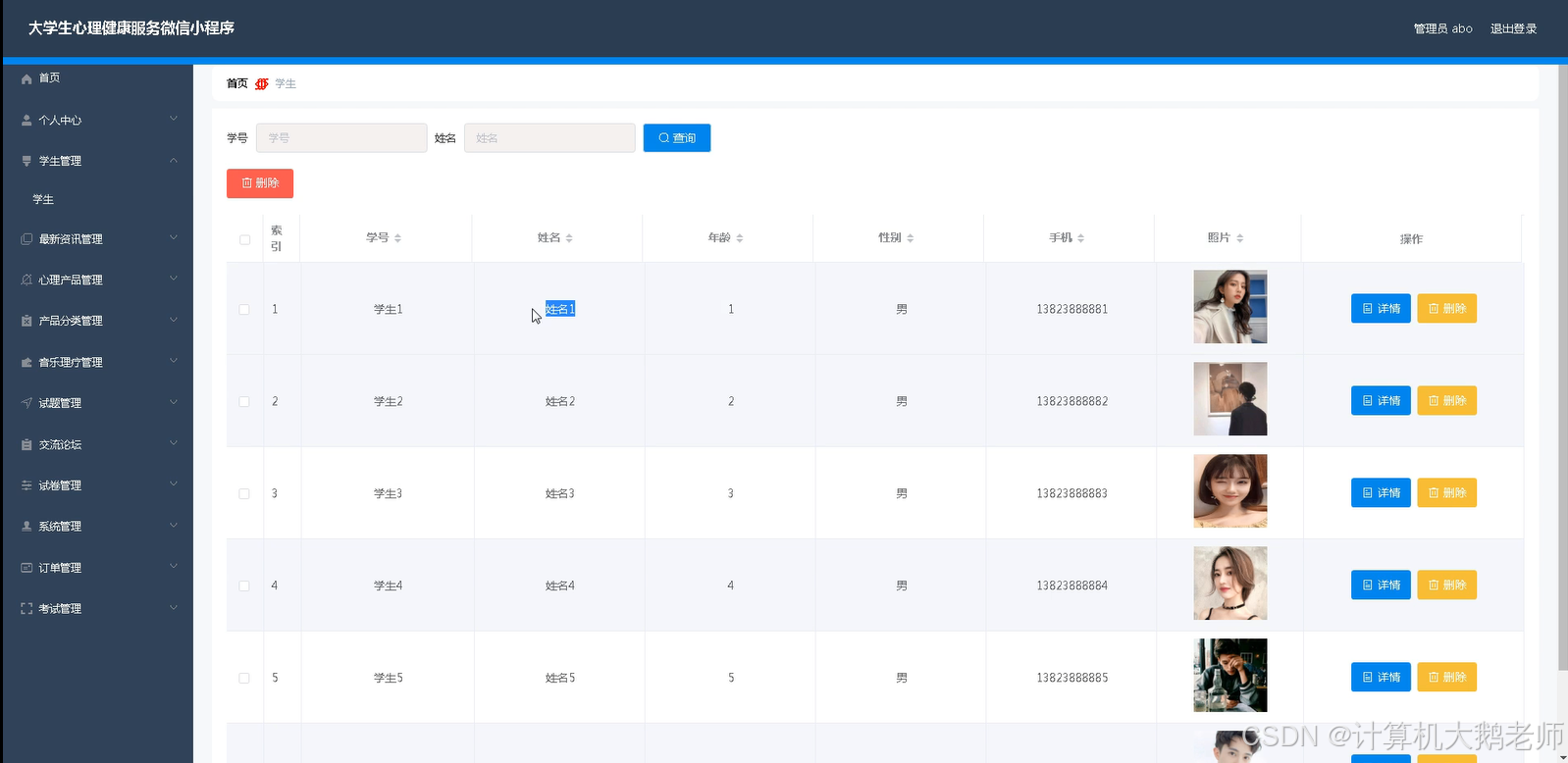This screenshot has height=763, width=1568.
Task: Select the checkbox for row 学生2
Action: tap(244, 401)
